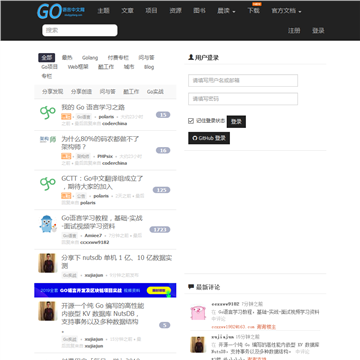This screenshot has width=360, height=360.
Task: Select the 最热 category tab
Action: 67,58
